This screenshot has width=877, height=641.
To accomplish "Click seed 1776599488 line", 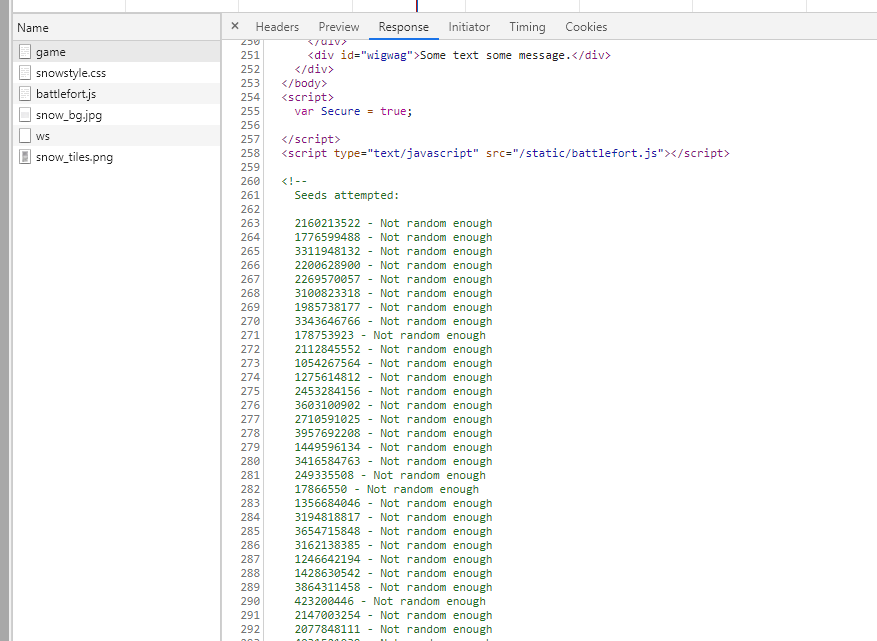I will 393,237.
